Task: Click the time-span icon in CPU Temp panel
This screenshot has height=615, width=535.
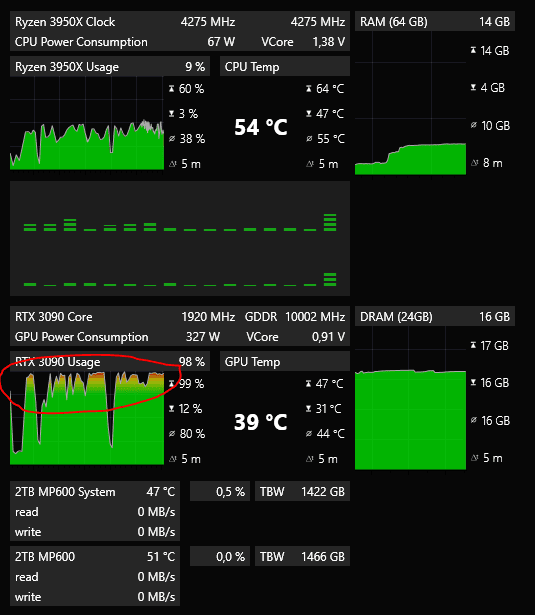Action: tap(309, 164)
